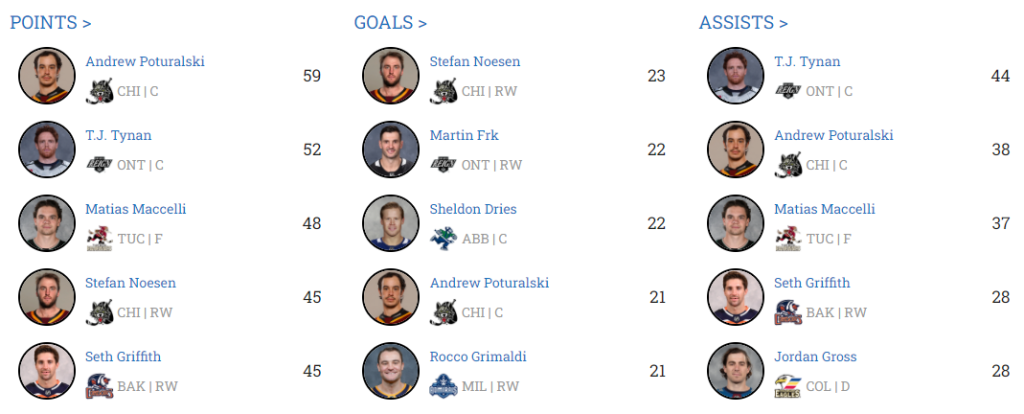The width and height of the screenshot is (1024, 414).
Task: Click Stefan Noesen's name in Goals list
Action: 475,61
